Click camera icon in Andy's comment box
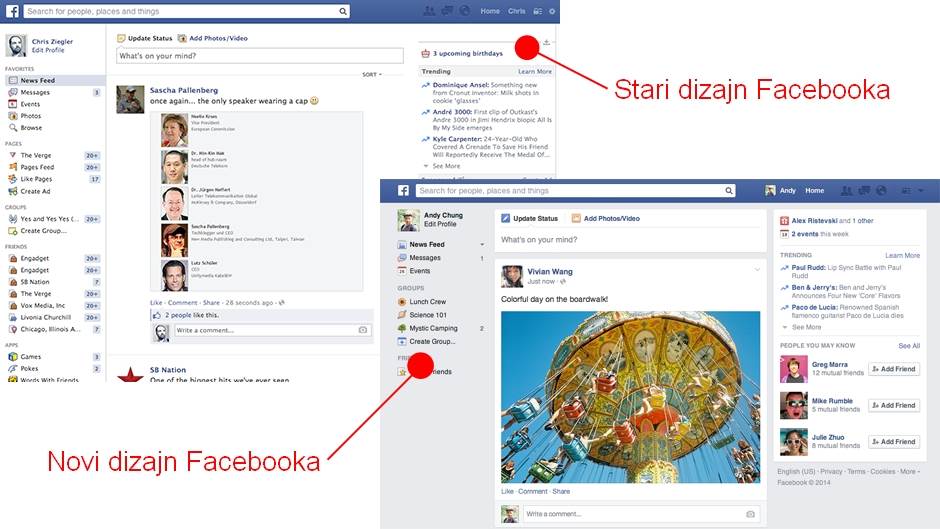 pyautogui.click(x=750, y=514)
